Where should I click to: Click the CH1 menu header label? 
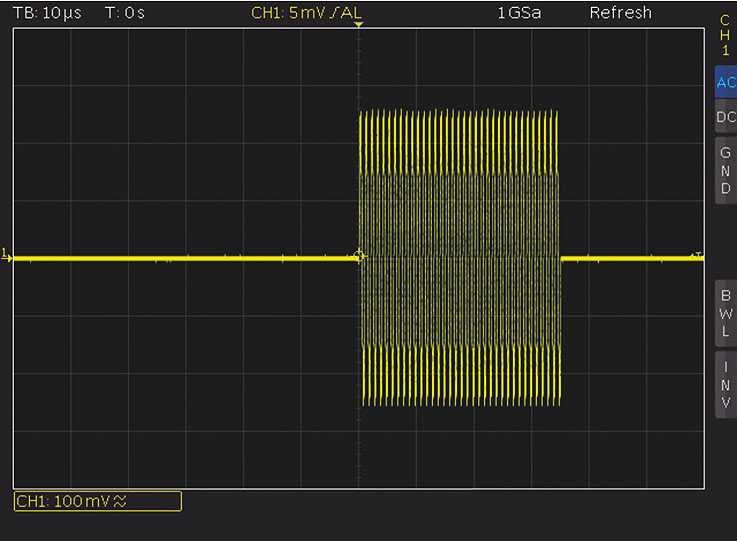pyautogui.click(x=725, y=34)
